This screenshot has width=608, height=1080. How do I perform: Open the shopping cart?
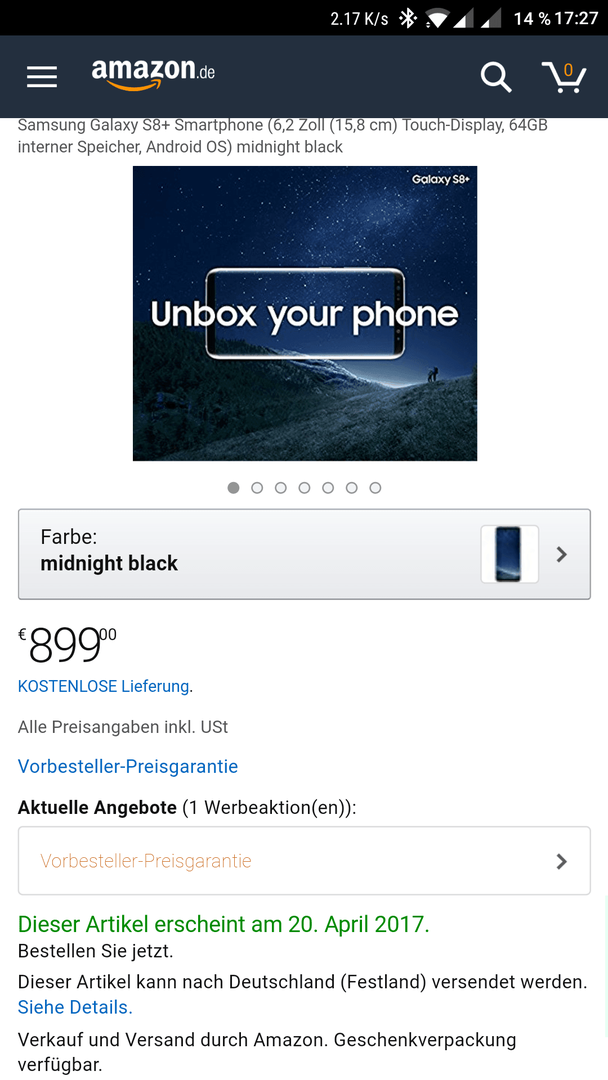pyautogui.click(x=564, y=76)
